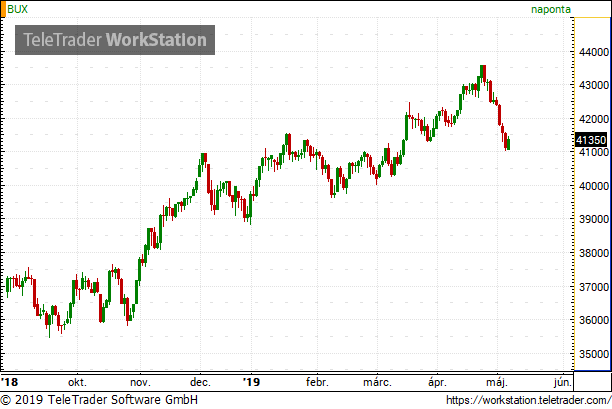Open the workstation.teletrader.com link
The image size is (612, 409).
coord(528,400)
